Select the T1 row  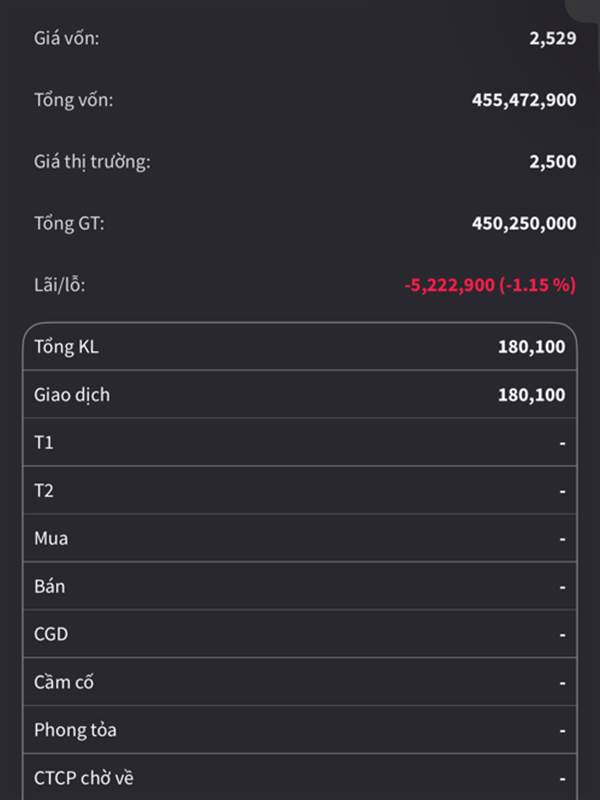(300, 443)
